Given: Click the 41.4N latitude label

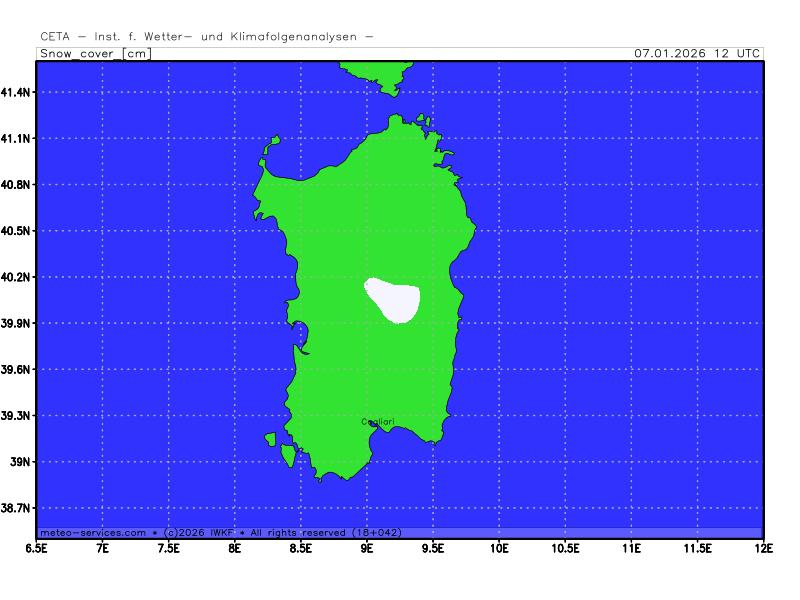Looking at the screenshot, I should click(x=17, y=92).
